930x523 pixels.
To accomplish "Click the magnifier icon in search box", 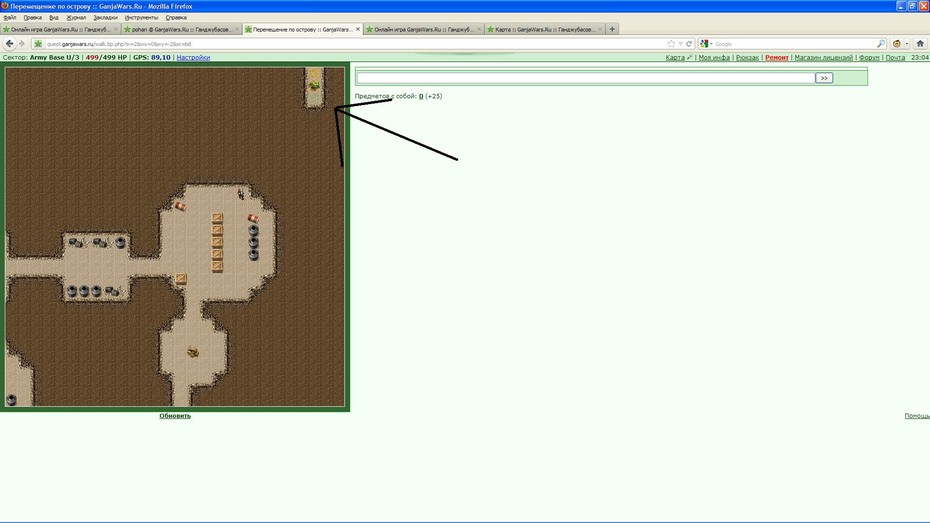I will [881, 44].
